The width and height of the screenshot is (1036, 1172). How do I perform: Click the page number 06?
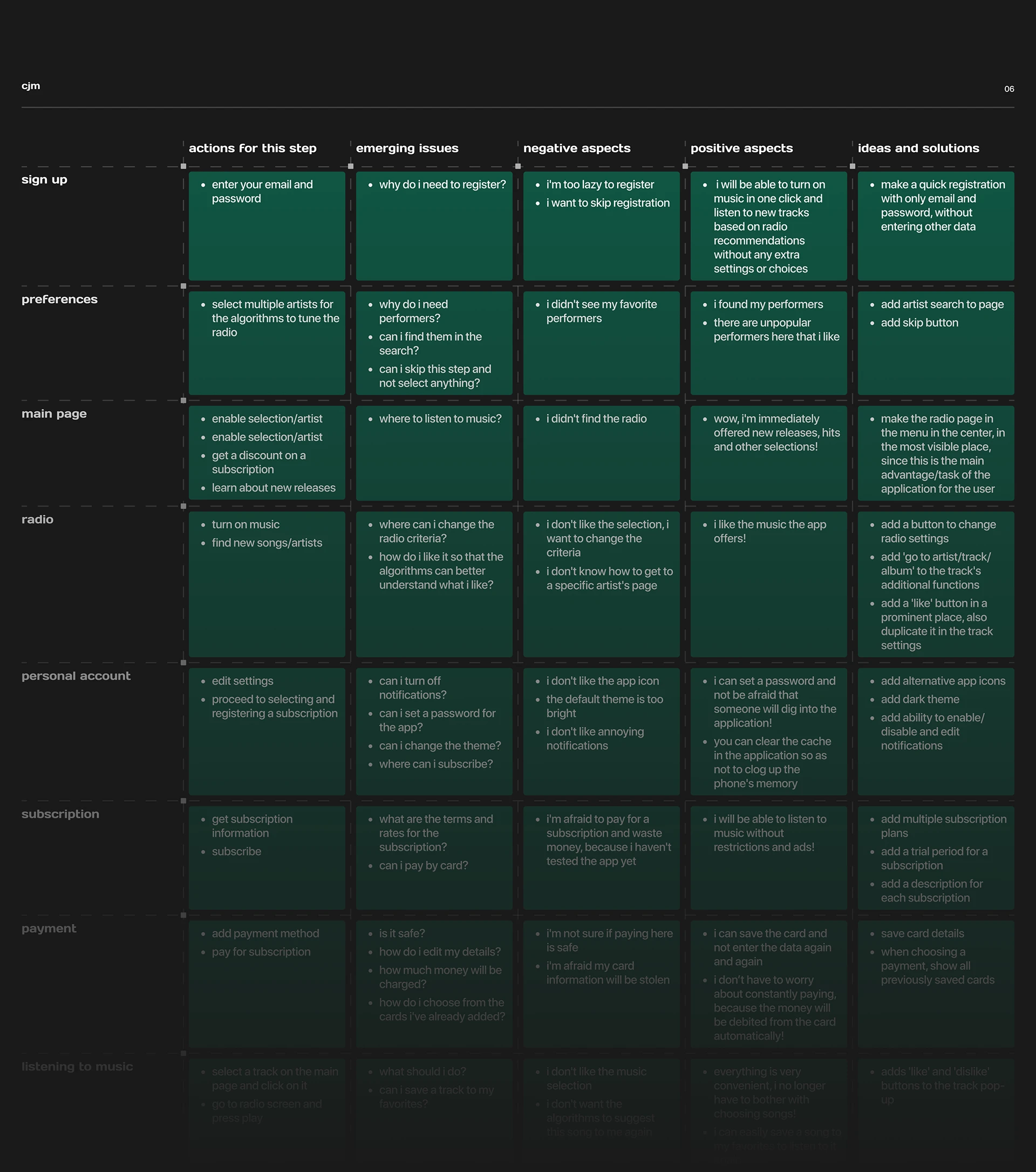pos(1008,89)
